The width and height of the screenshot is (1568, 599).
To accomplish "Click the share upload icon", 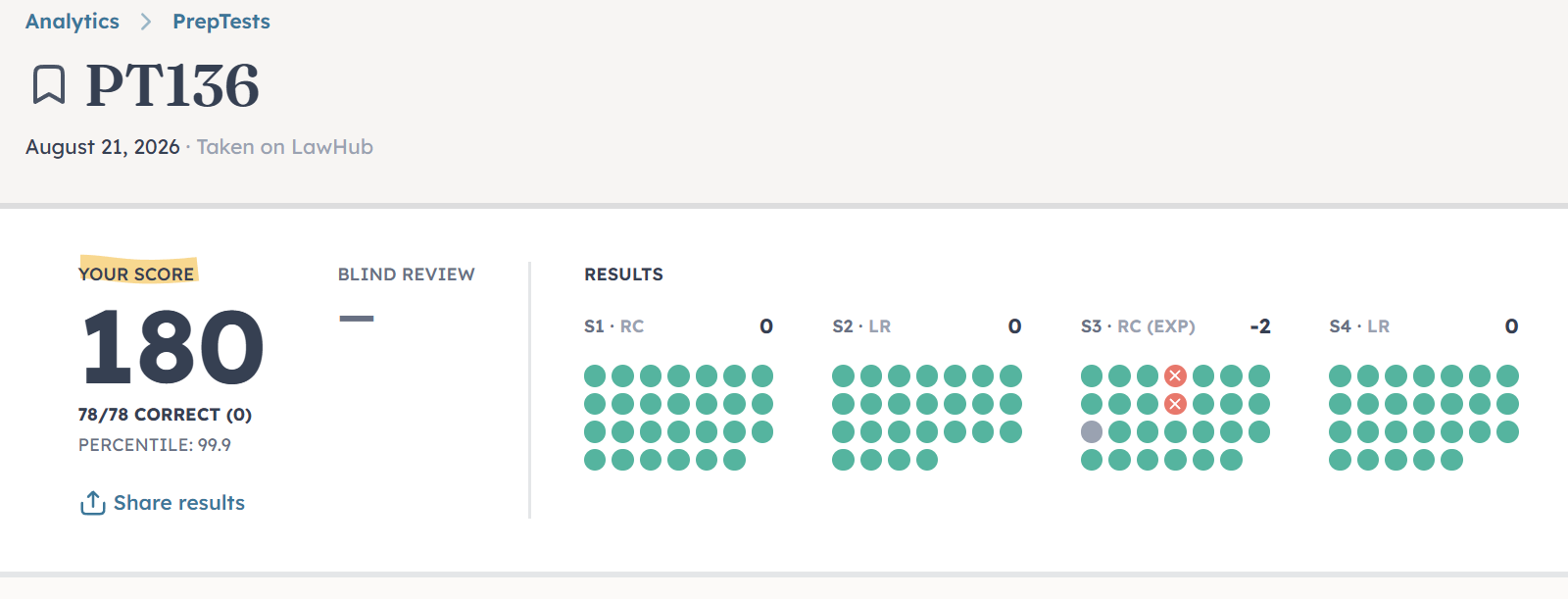I will tap(93, 503).
